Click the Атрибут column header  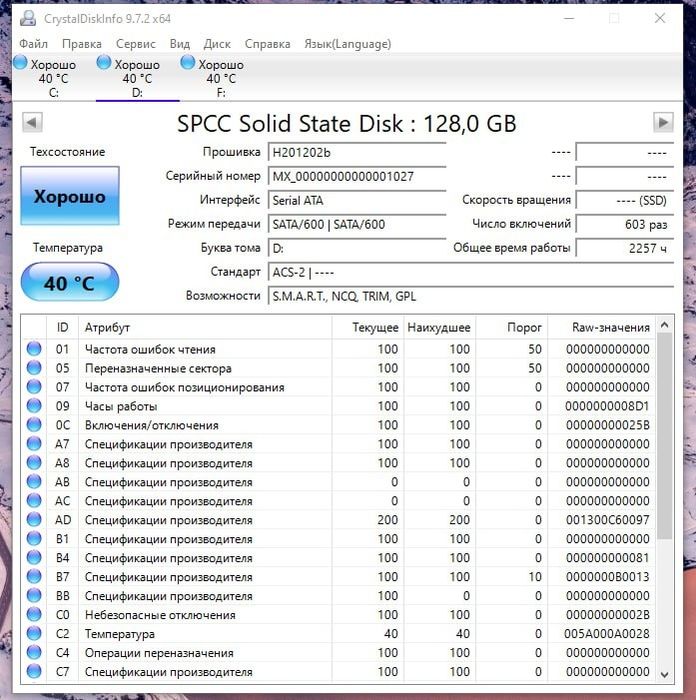click(205, 327)
